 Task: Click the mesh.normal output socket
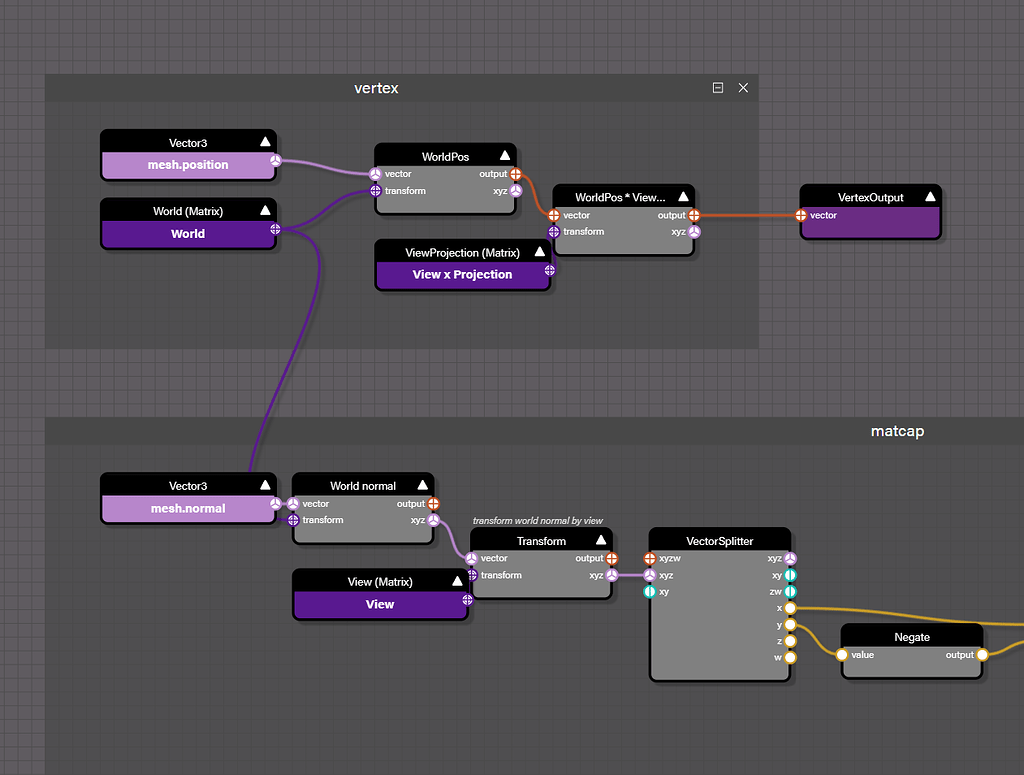coord(275,505)
